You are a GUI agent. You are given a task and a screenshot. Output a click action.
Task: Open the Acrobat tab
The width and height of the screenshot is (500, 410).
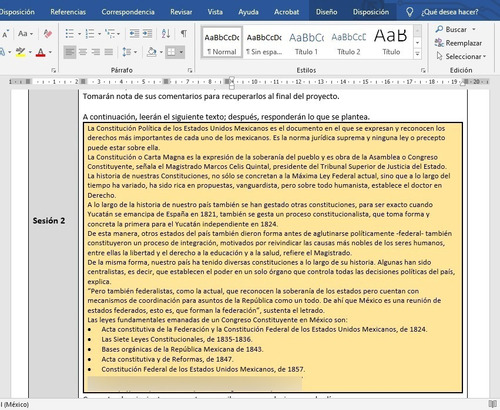(286, 12)
